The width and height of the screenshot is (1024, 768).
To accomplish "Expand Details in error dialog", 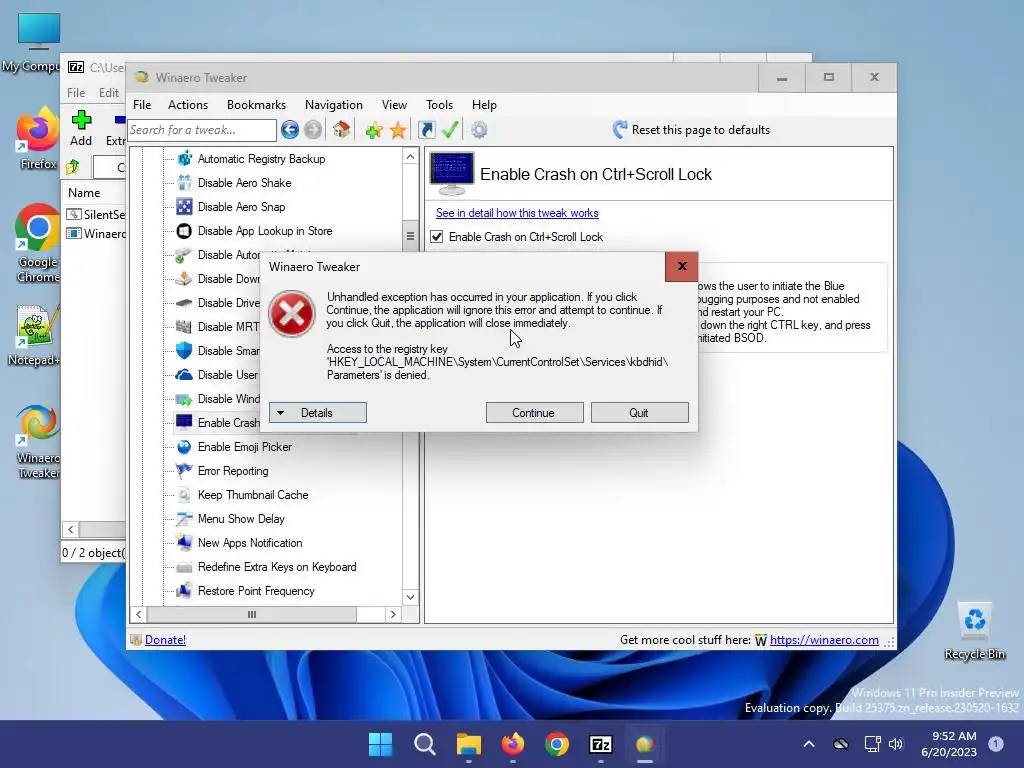I will coord(317,413).
